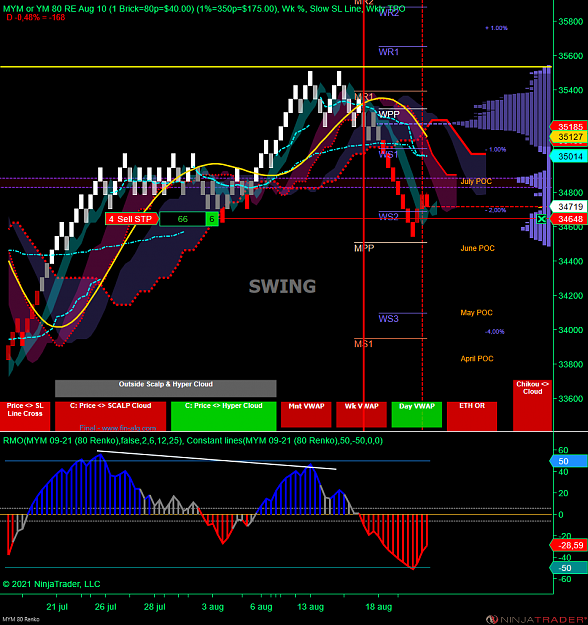Click the WS2 support label
The image size is (588, 625).
388,216
